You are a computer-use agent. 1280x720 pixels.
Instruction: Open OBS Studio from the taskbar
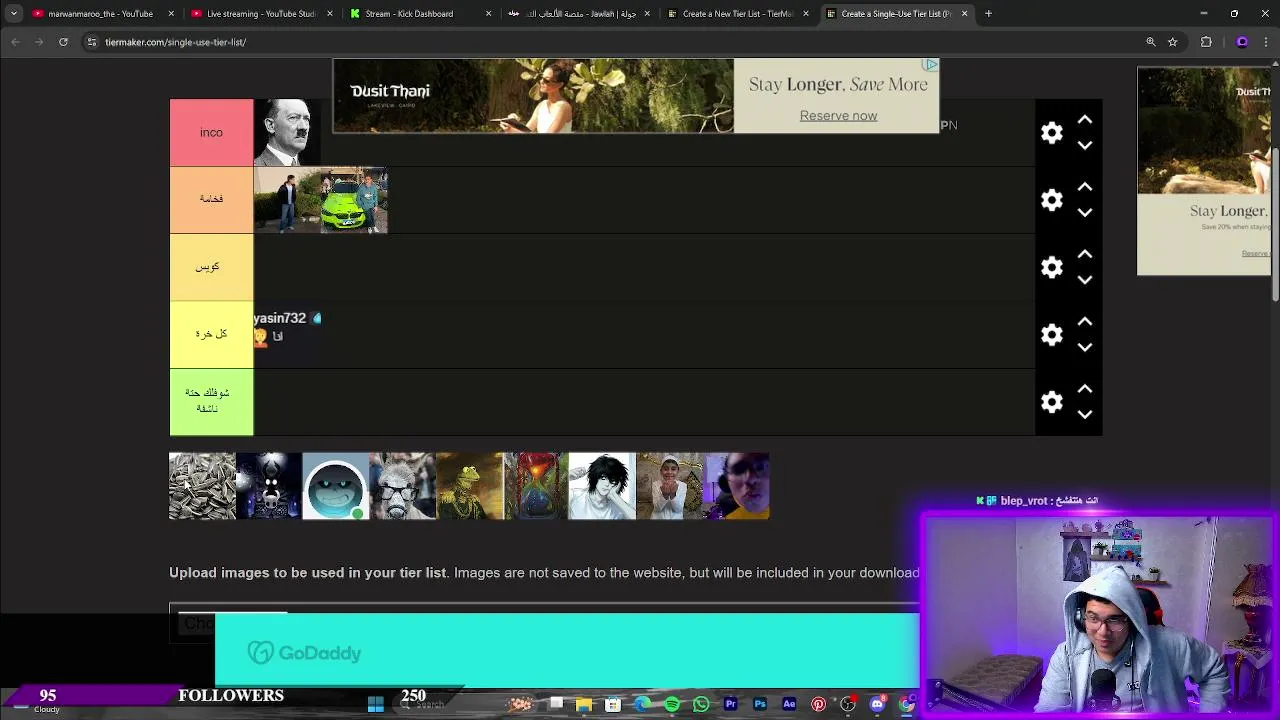[849, 705]
